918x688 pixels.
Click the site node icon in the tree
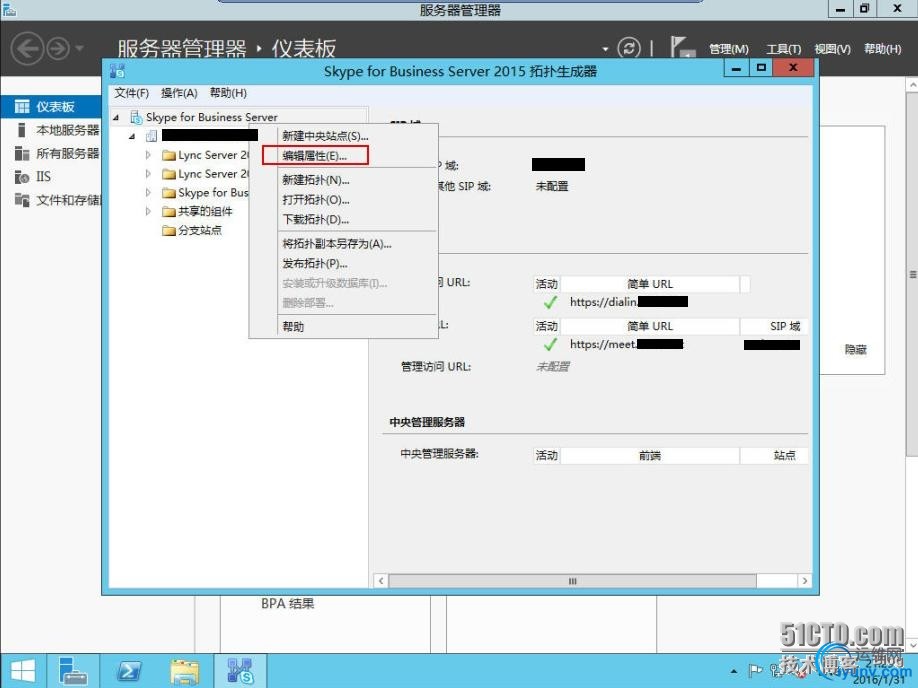pos(151,136)
